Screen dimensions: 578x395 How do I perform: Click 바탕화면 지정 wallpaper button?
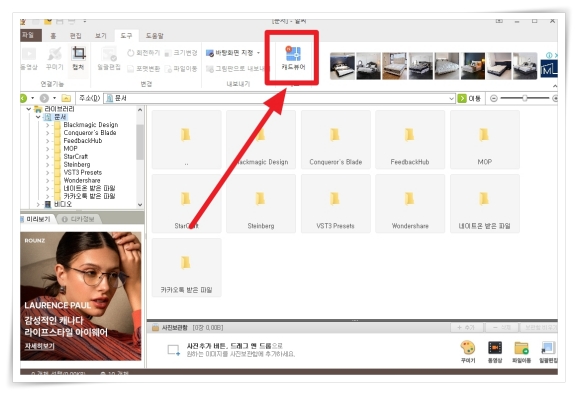(230, 53)
